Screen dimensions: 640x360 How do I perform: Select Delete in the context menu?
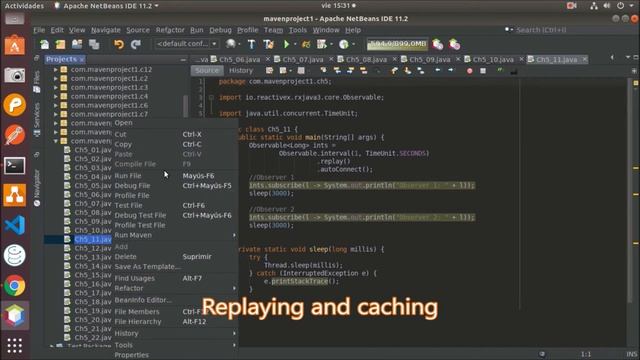175,257
